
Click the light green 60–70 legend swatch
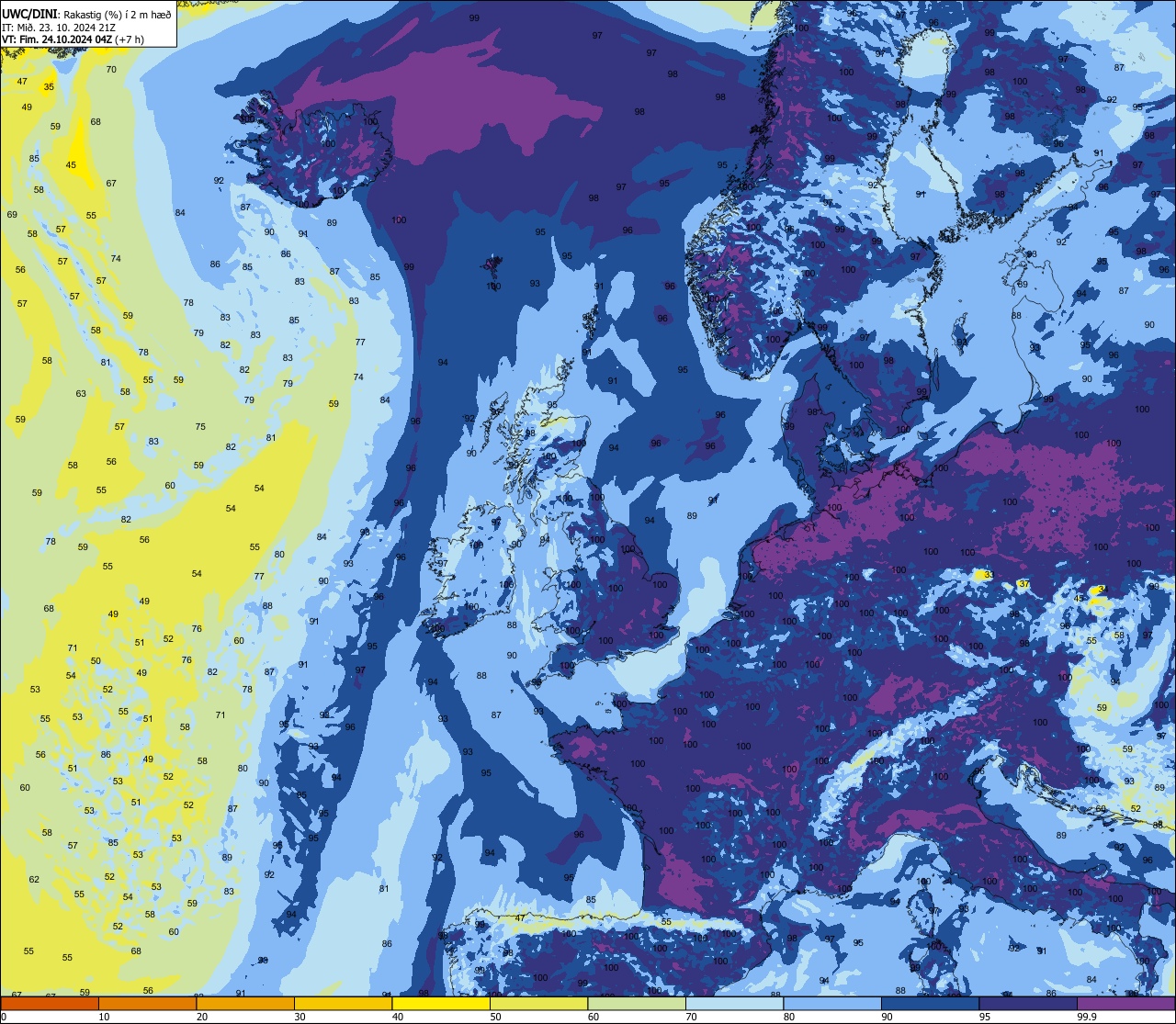click(637, 1003)
